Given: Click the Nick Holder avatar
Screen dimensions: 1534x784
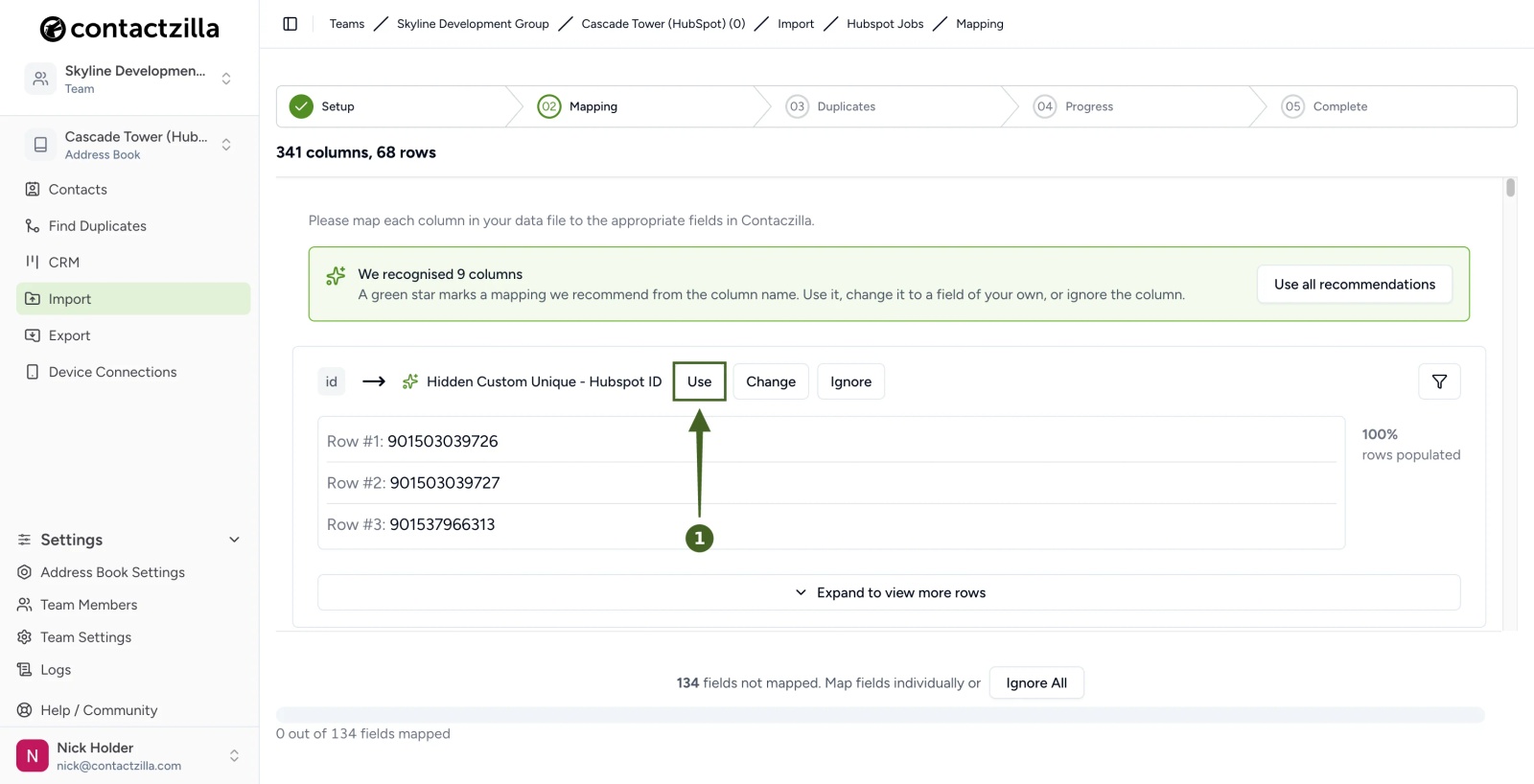Looking at the screenshot, I should coord(33,756).
